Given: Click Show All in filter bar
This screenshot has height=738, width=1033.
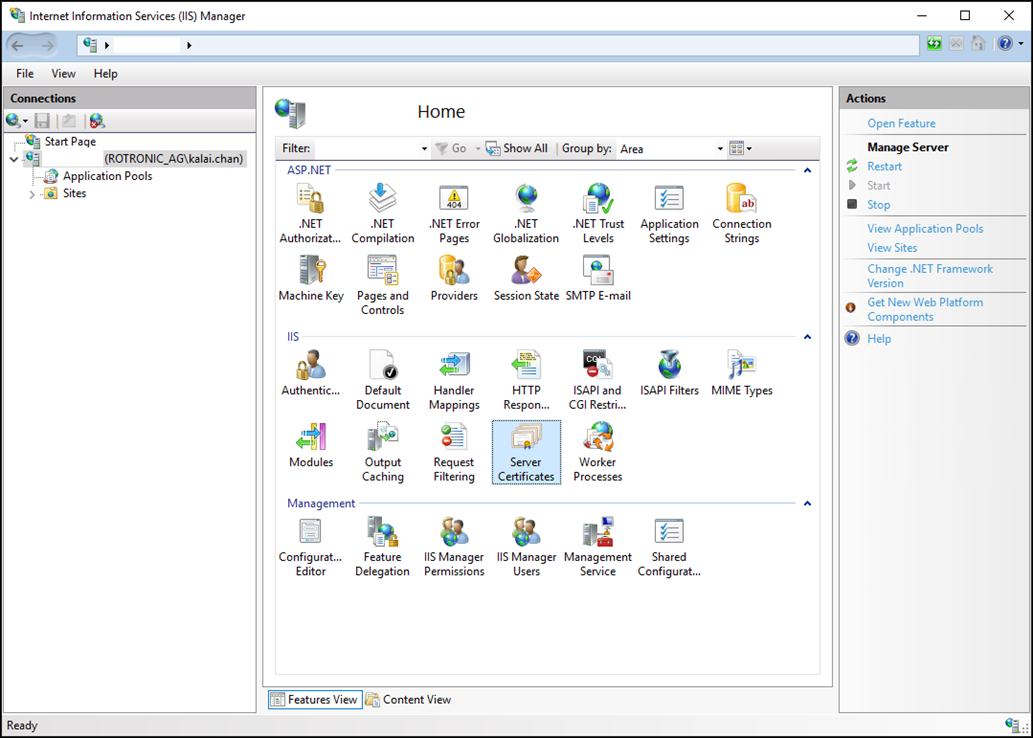Looking at the screenshot, I should [517, 149].
